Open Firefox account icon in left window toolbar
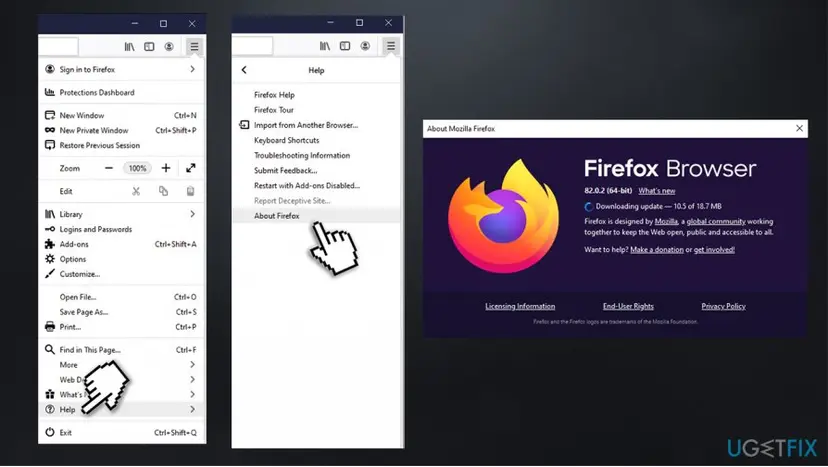The image size is (828, 467). 169,47
